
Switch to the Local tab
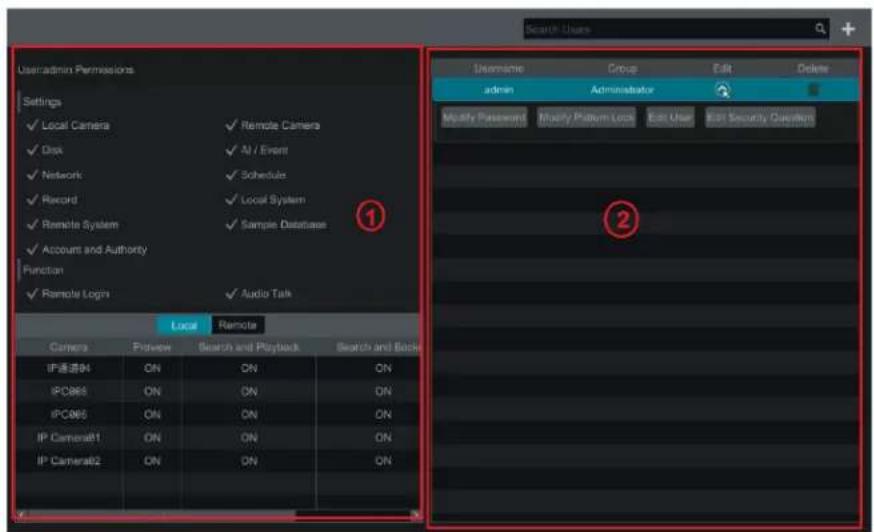coord(183,325)
